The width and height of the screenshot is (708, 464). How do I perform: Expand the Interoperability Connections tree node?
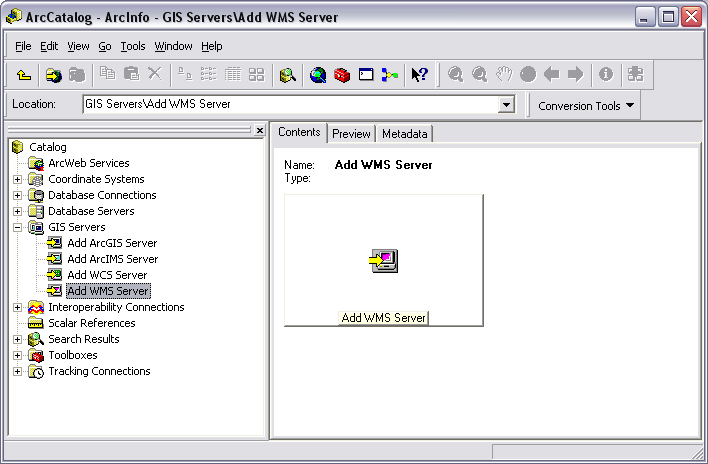(17, 307)
